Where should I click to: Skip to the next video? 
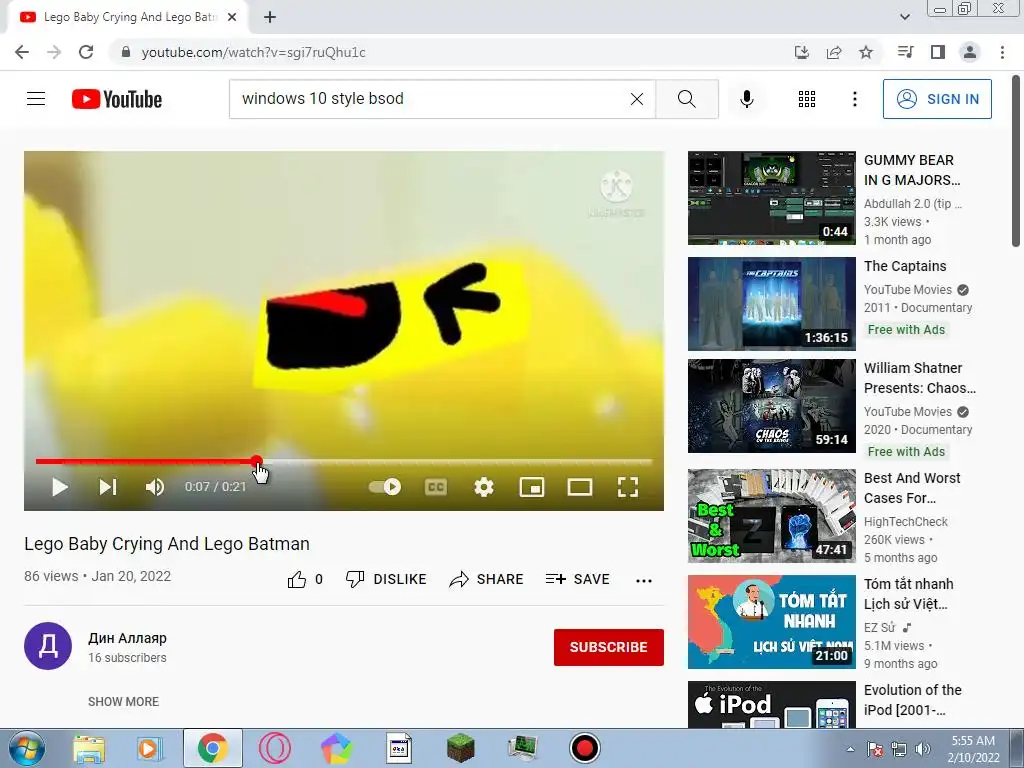(x=108, y=487)
